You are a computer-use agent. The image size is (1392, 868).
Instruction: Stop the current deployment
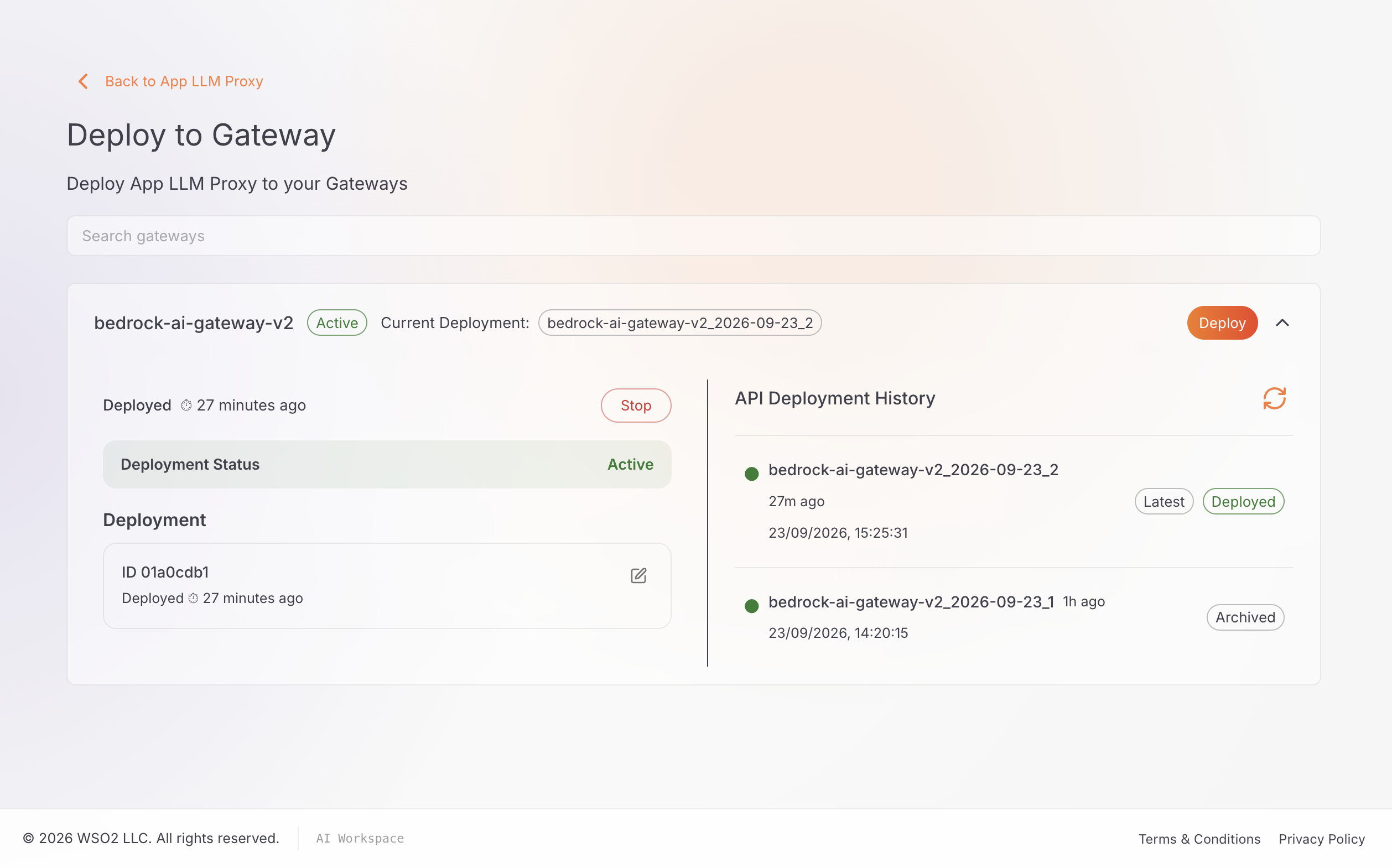636,406
